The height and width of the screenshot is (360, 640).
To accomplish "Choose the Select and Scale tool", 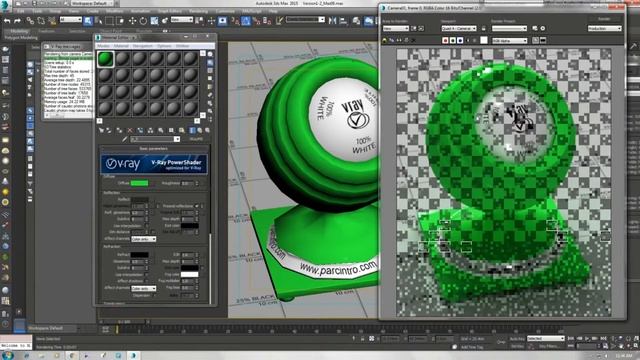I will [x=154, y=20].
